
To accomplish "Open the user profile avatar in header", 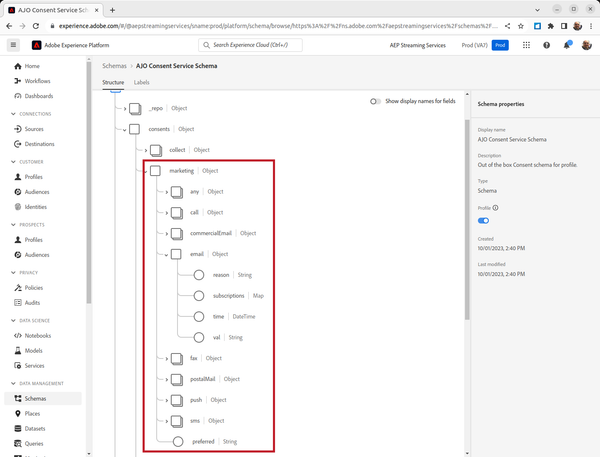I will 587,45.
